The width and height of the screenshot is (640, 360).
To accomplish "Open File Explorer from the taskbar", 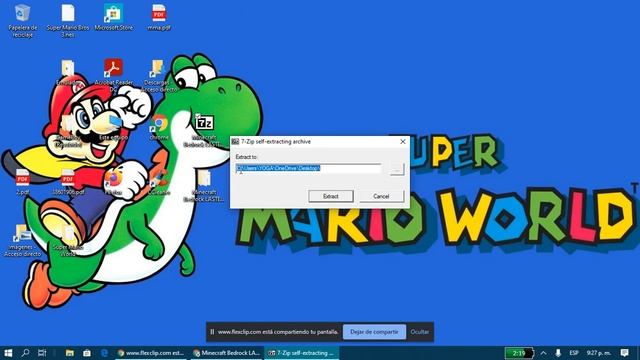I will pos(70,353).
